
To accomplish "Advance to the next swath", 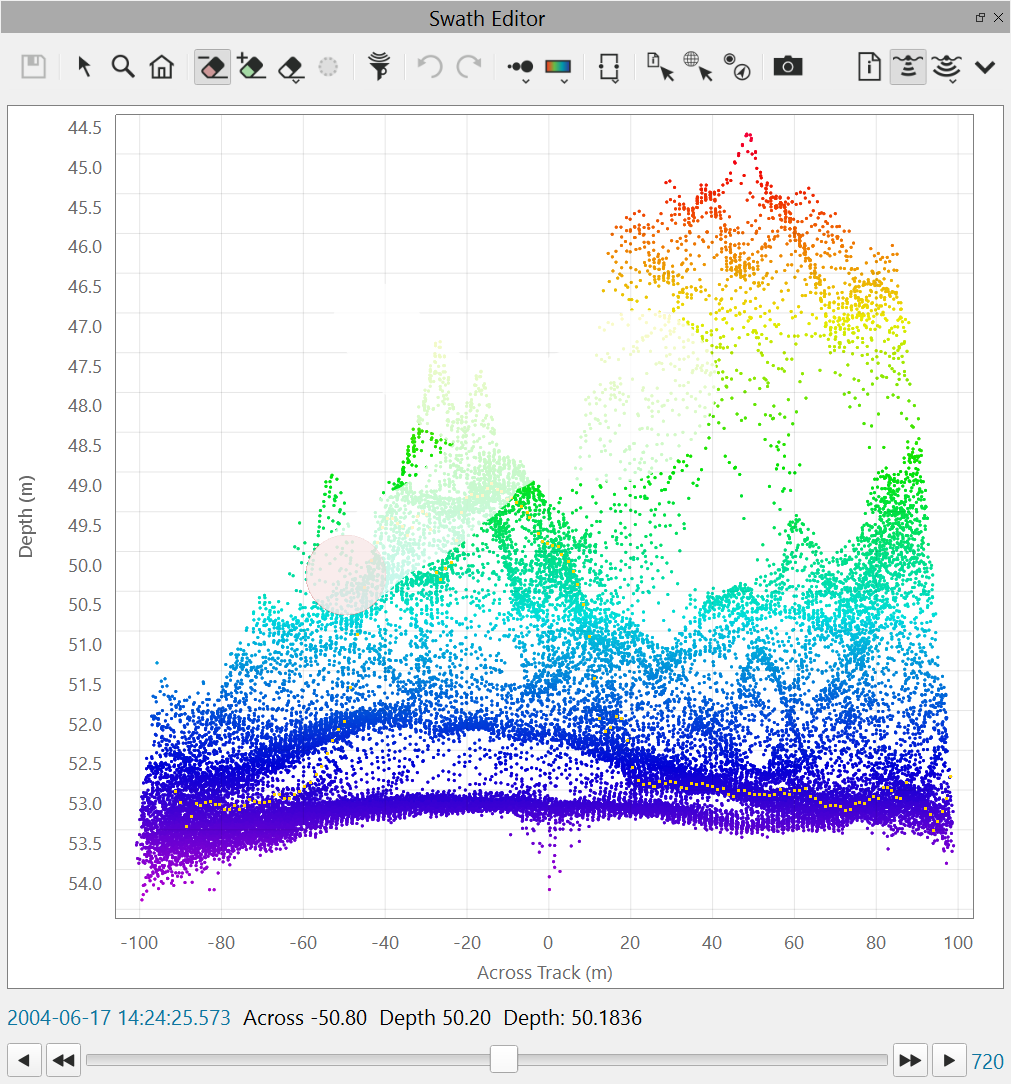I will pyautogui.click(x=949, y=1060).
